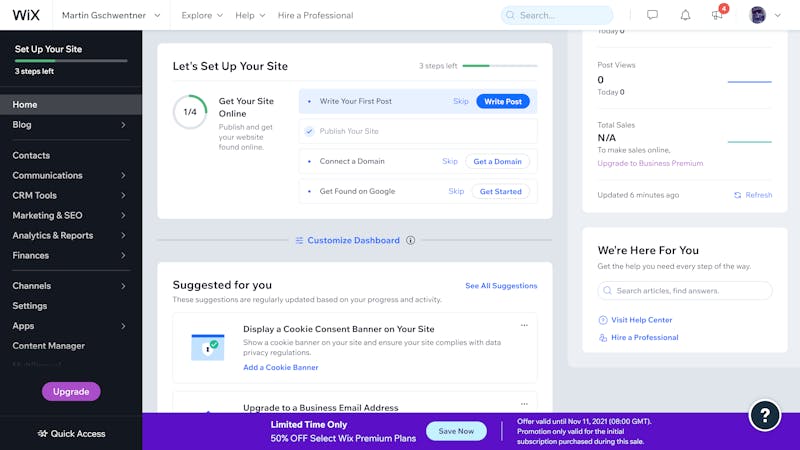
Task: Open See All Suggestions link
Action: [x=501, y=286]
